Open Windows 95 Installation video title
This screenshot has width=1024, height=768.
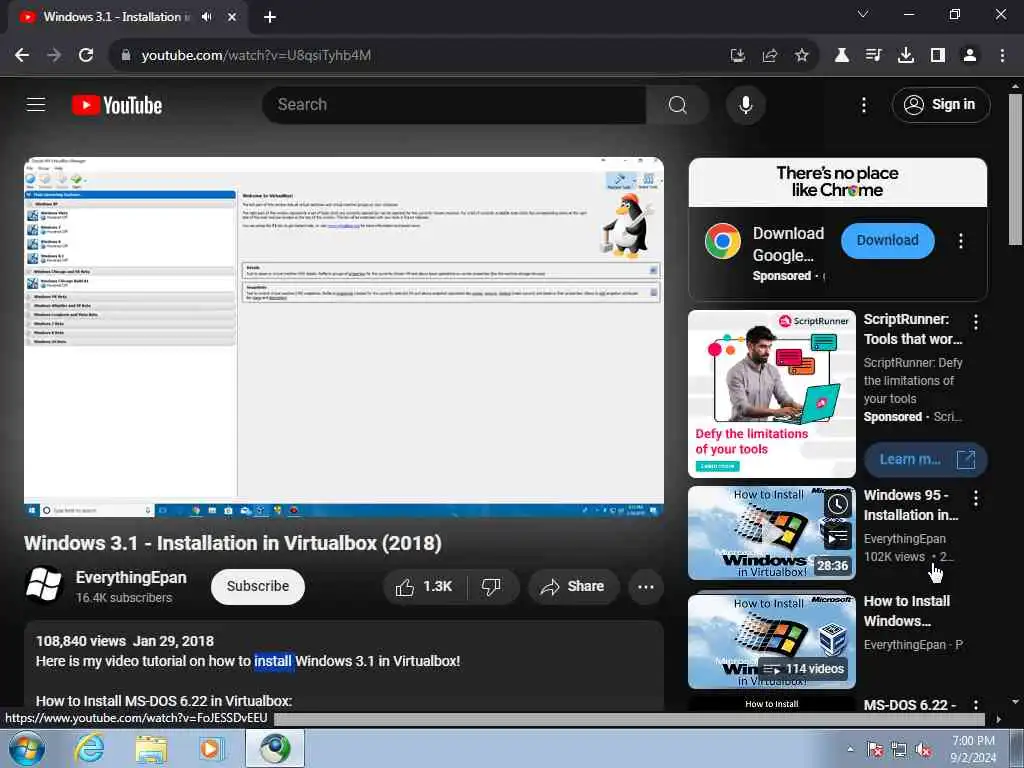[911, 505]
